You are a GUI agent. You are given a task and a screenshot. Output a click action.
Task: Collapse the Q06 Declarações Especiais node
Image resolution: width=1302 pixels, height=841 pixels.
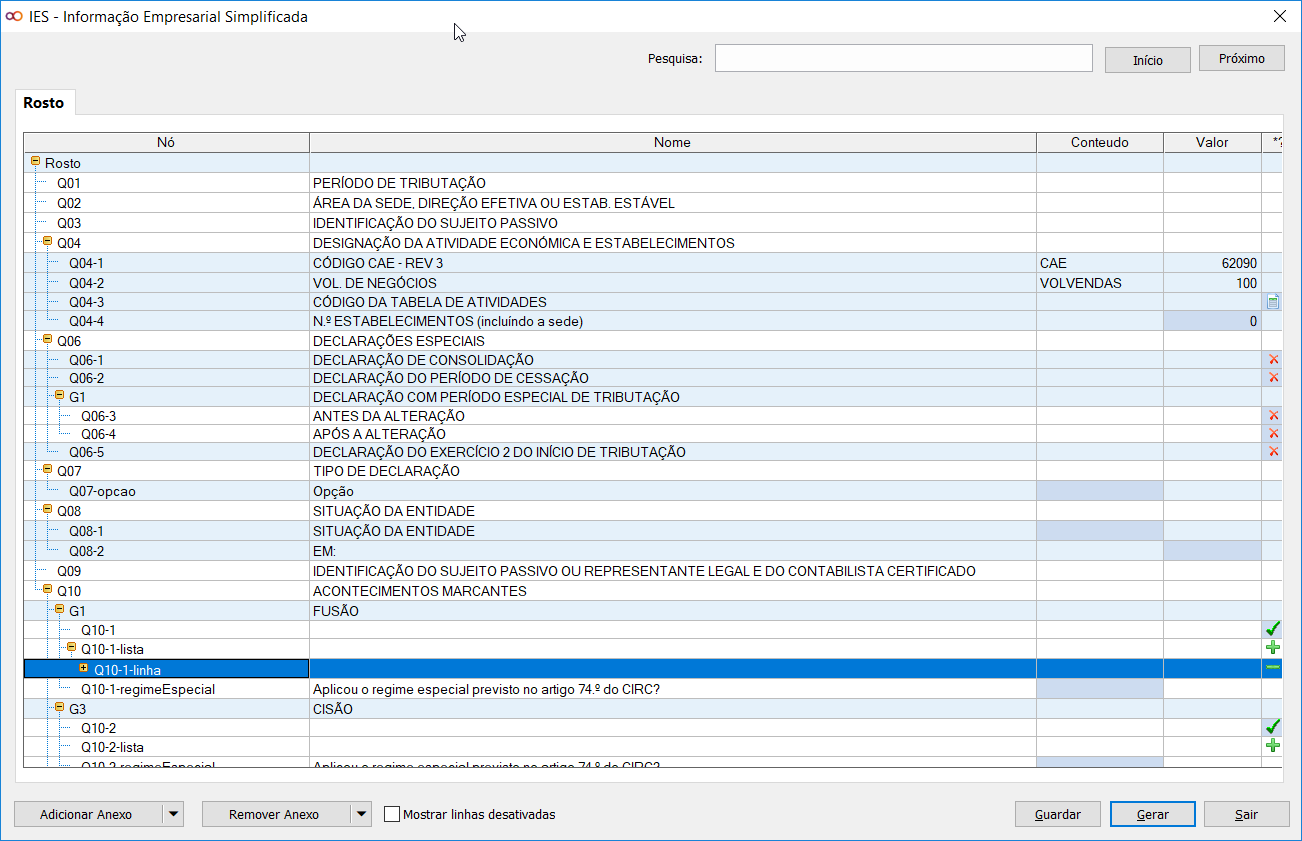coord(47,340)
